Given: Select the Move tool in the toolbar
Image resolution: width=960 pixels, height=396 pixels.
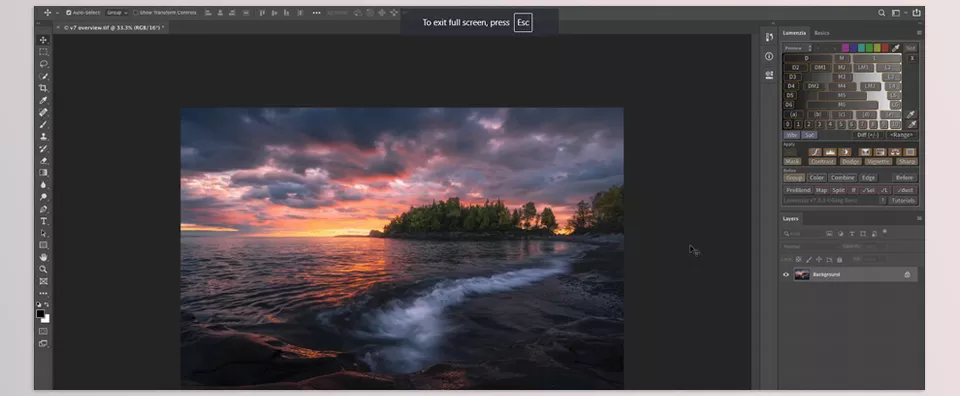Looking at the screenshot, I should pos(43,40).
